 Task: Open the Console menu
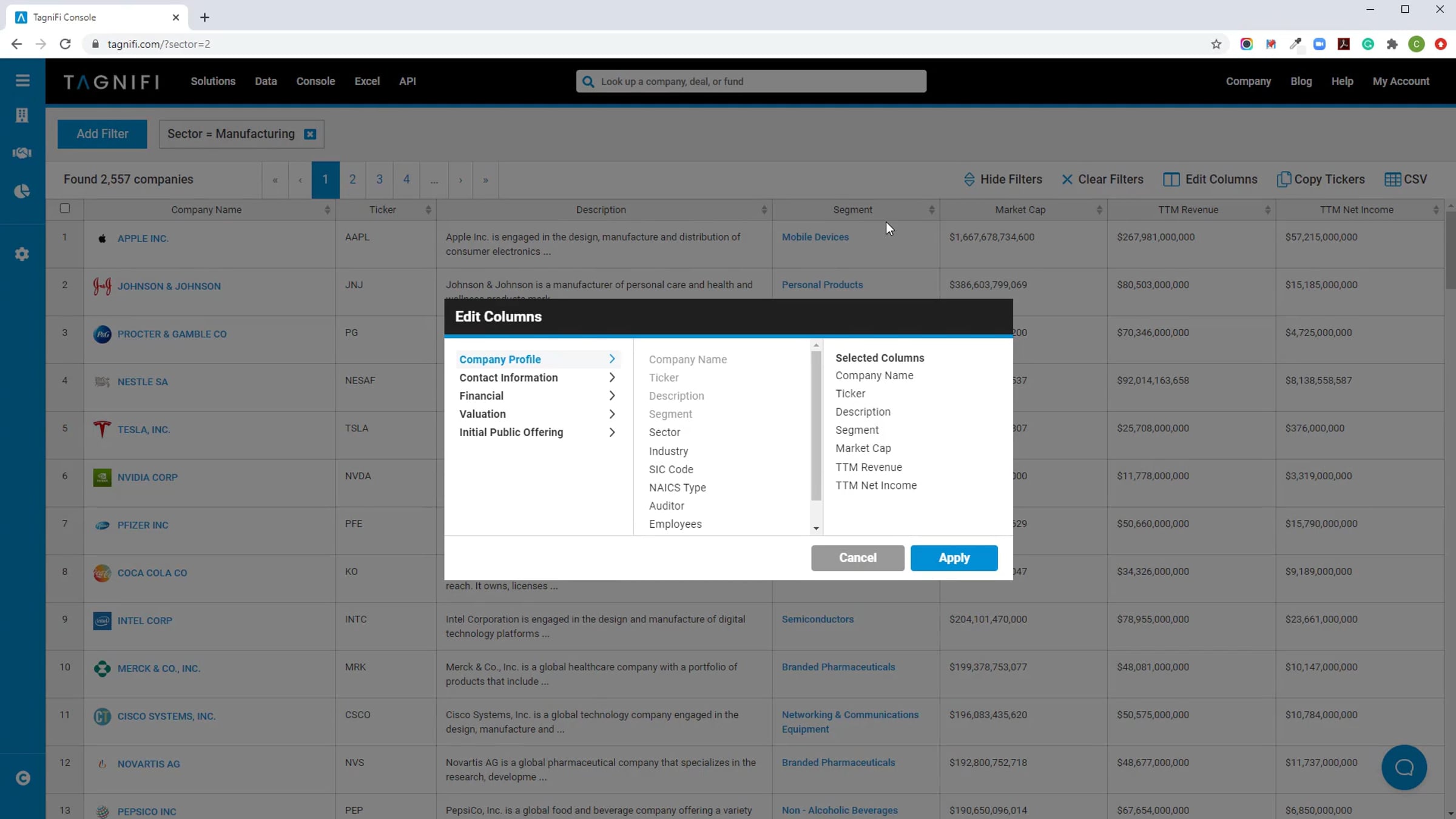click(315, 81)
